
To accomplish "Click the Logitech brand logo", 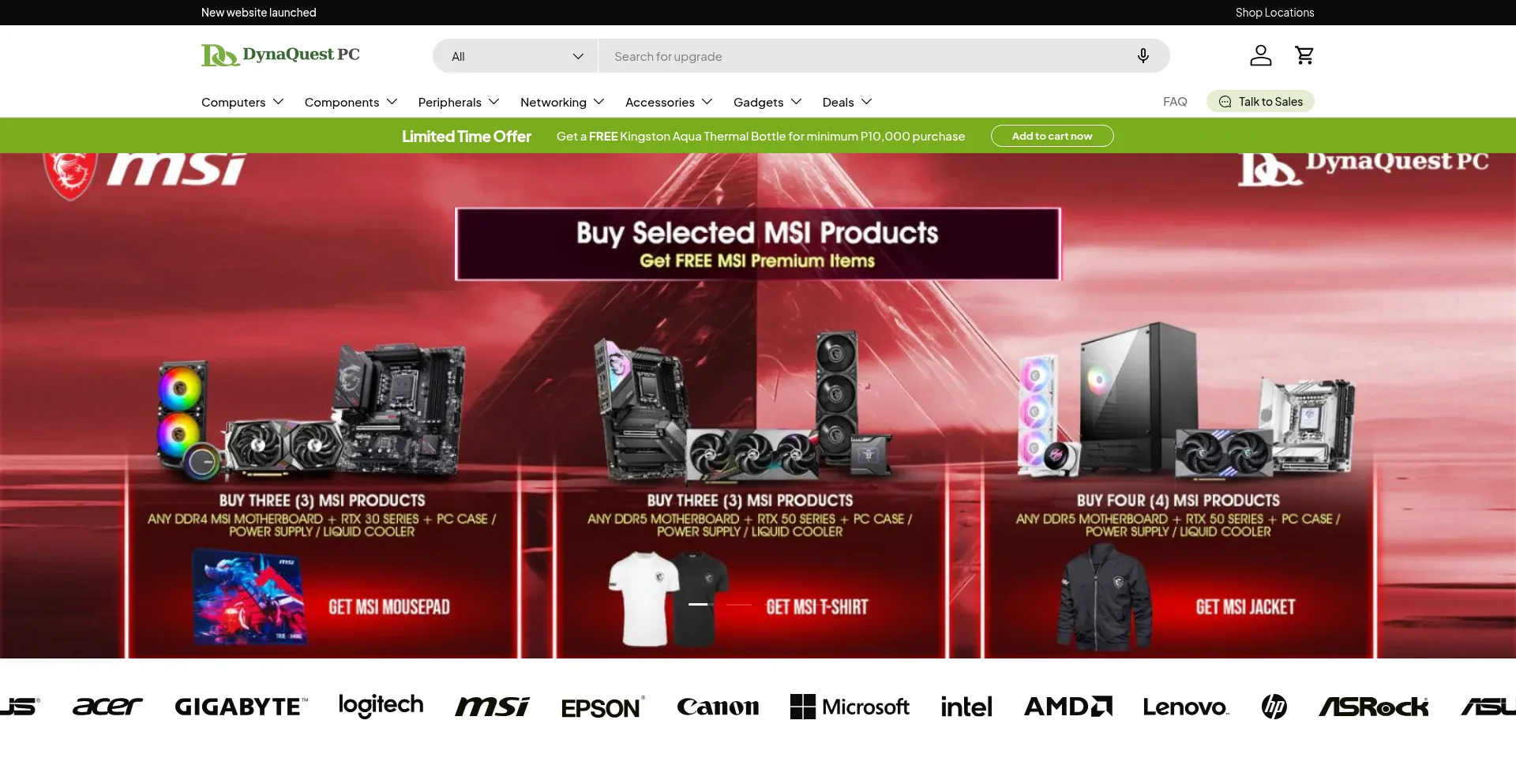I will coord(381,705).
